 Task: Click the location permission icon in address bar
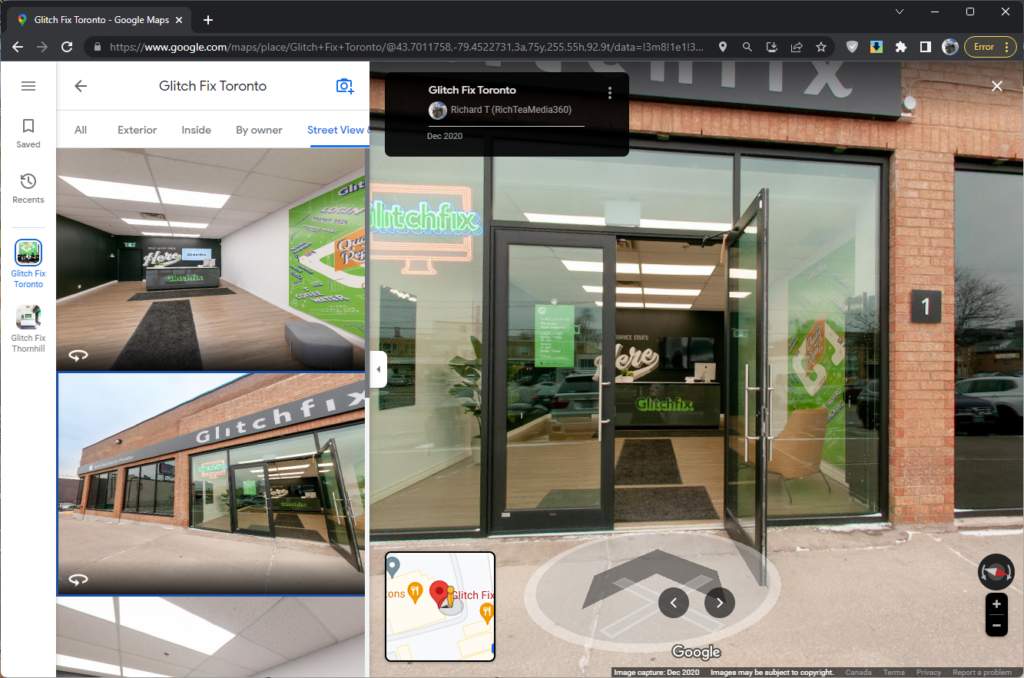pos(722,47)
